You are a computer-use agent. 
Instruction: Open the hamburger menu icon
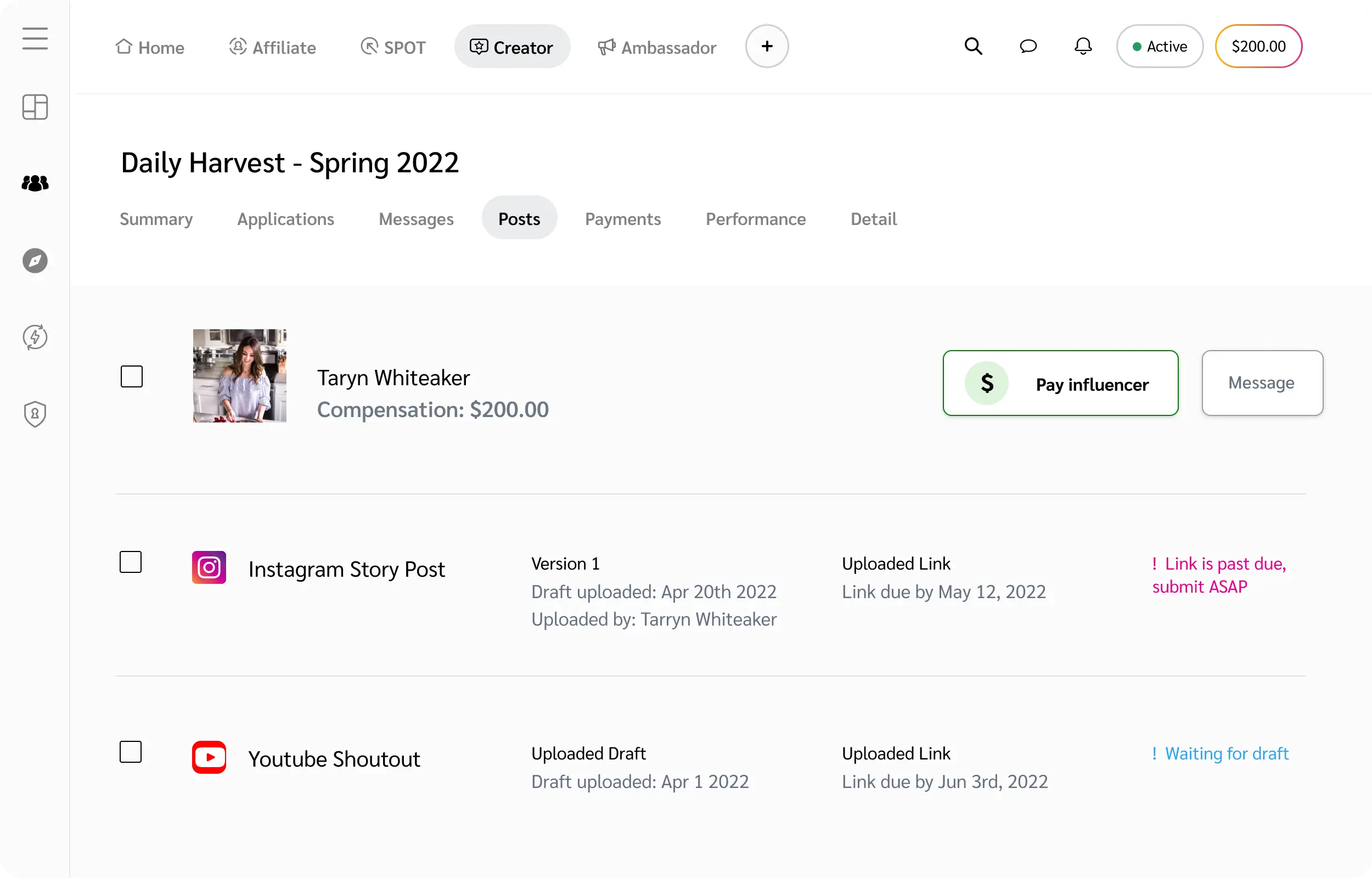[35, 39]
